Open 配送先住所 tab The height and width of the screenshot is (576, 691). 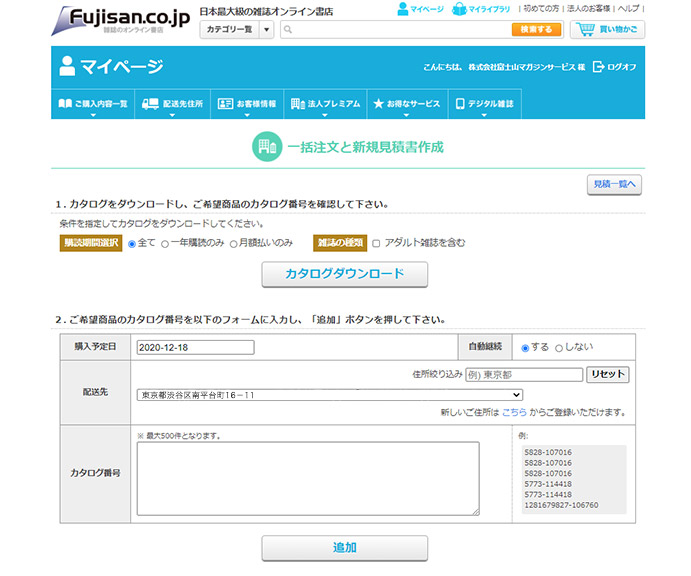click(172, 104)
